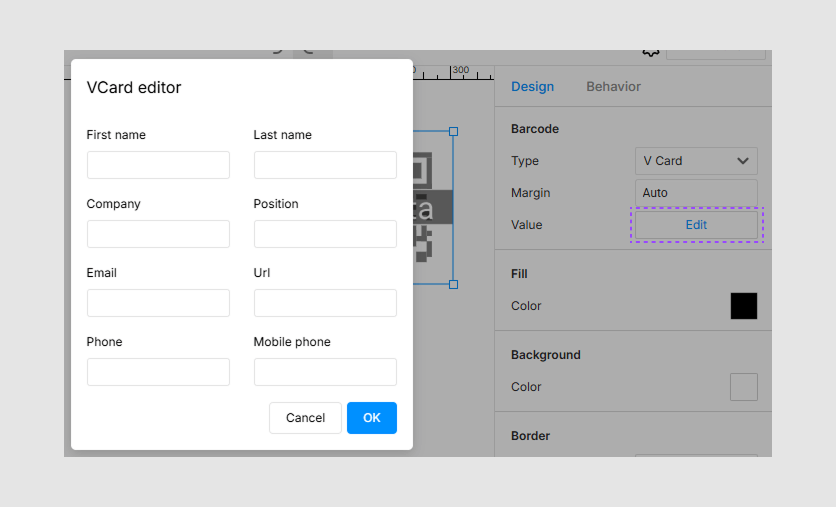Select the Phone input field
The height and width of the screenshot is (507, 836).
[158, 372]
